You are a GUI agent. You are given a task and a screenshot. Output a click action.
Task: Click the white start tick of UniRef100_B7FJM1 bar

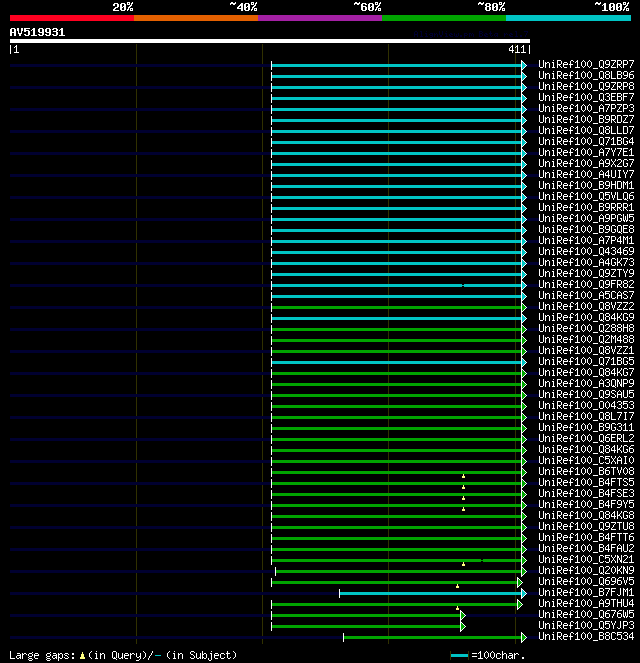point(339,593)
